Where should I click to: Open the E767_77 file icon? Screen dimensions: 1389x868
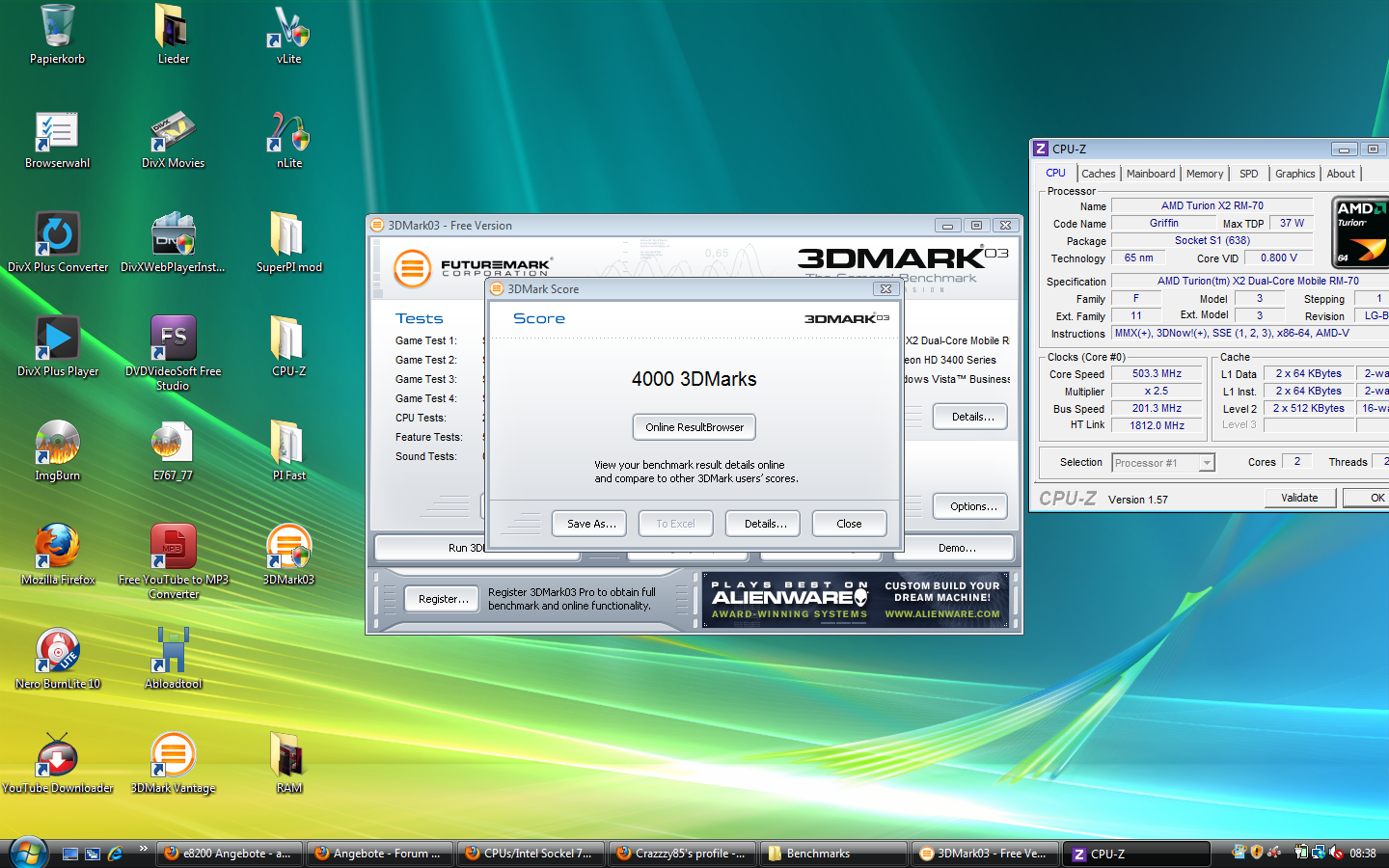click(x=173, y=452)
